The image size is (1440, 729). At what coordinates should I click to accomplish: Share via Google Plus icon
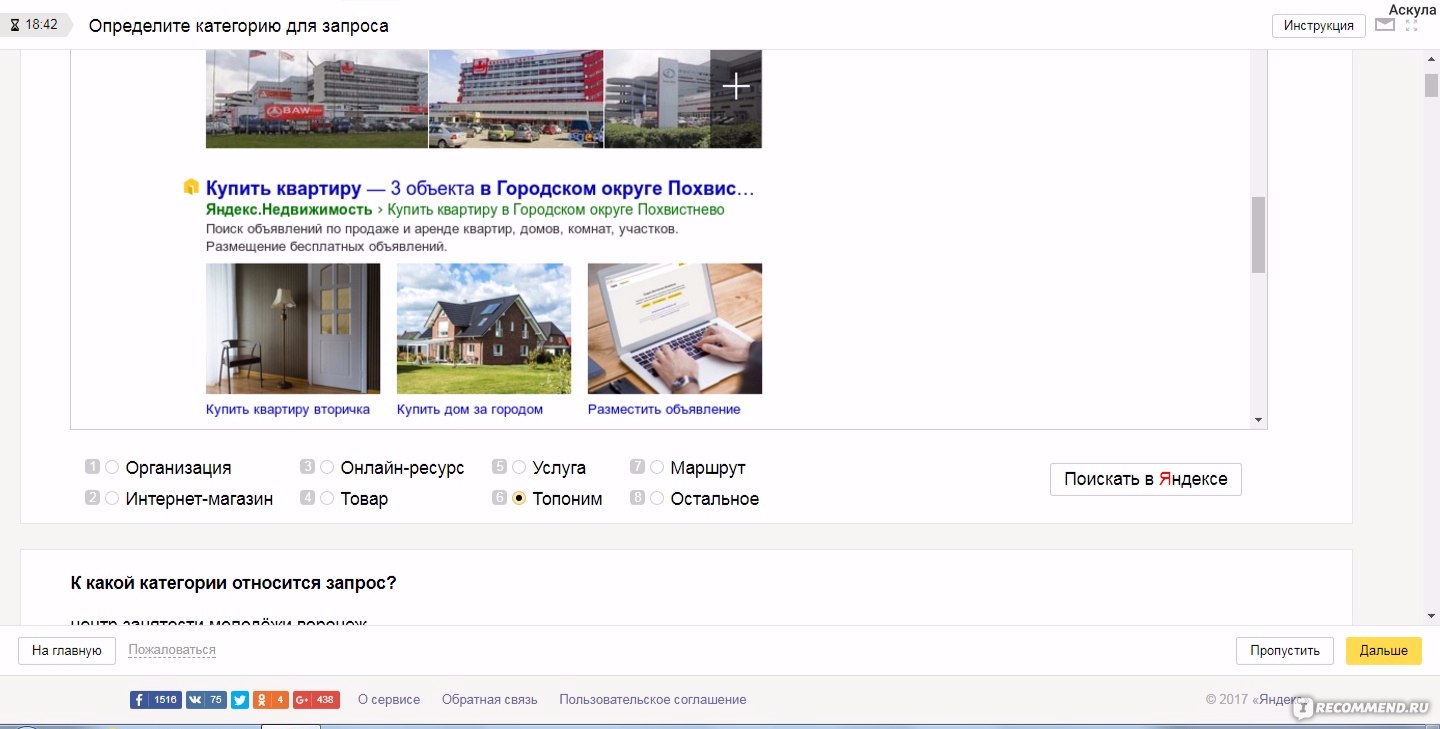(317, 700)
